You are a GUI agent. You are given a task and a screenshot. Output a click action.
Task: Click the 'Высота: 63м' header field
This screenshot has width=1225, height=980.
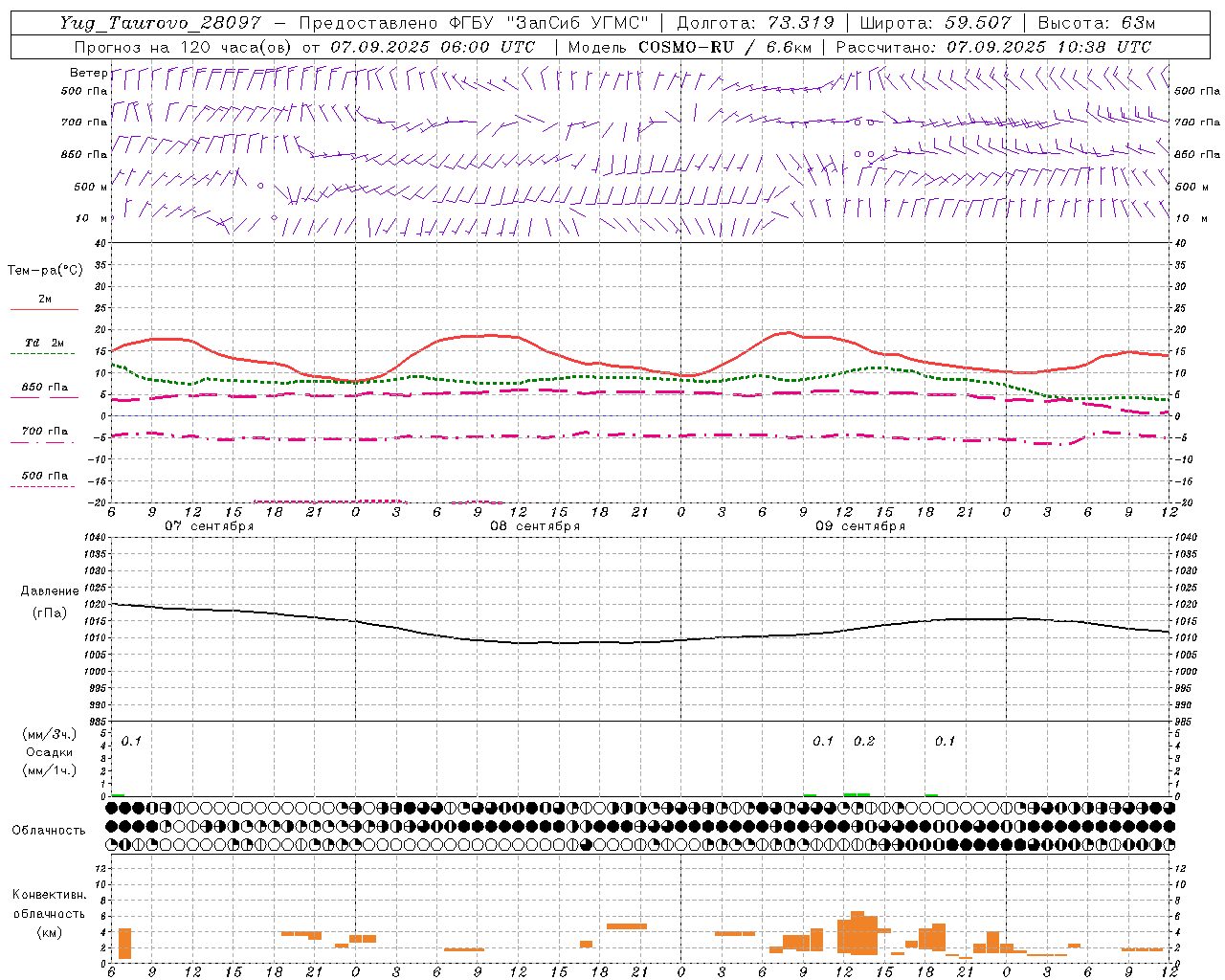click(1095, 23)
